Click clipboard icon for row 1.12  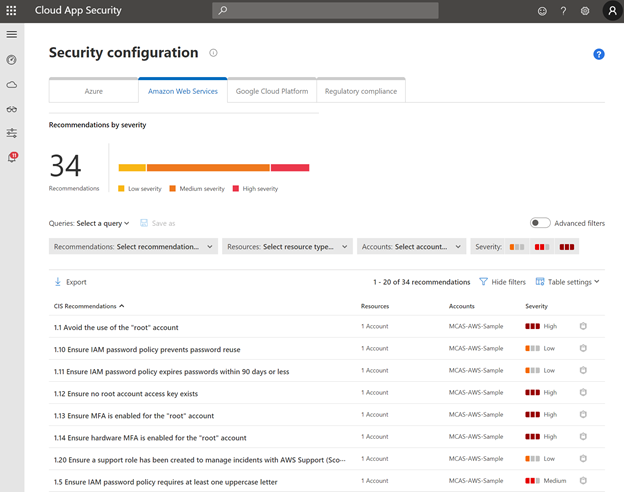tap(583, 392)
